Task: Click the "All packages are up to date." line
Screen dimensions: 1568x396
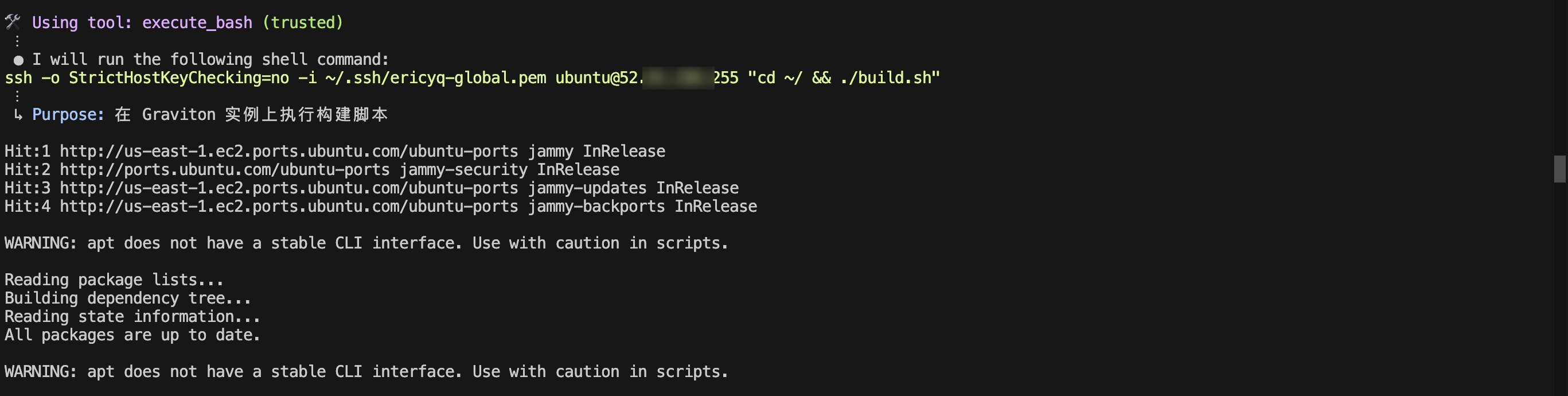Action: pyautogui.click(x=132, y=335)
